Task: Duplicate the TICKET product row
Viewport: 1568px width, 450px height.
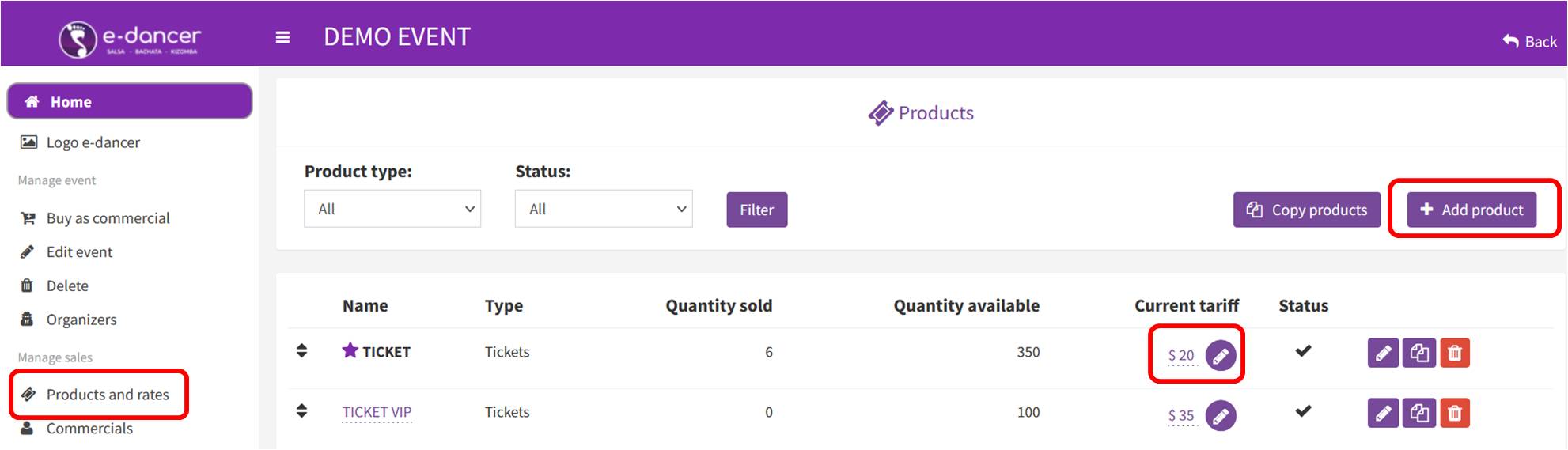Action: tap(1419, 353)
